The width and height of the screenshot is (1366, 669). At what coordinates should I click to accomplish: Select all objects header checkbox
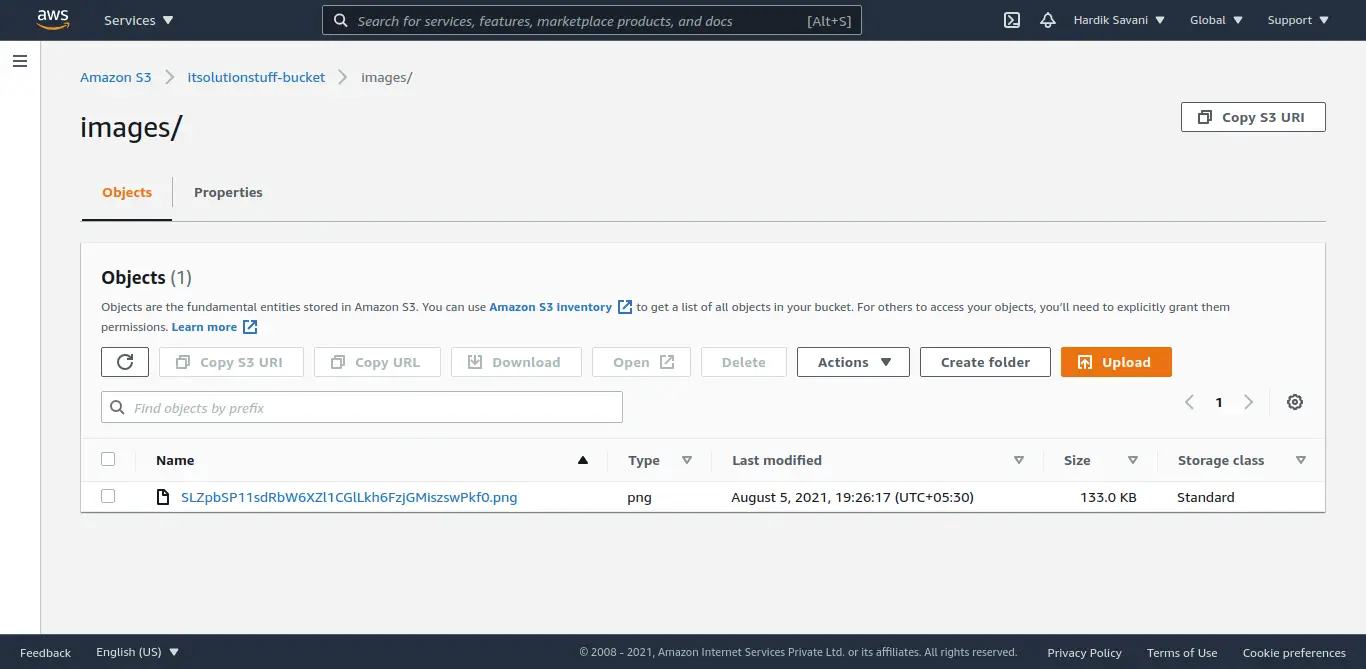coord(108,460)
